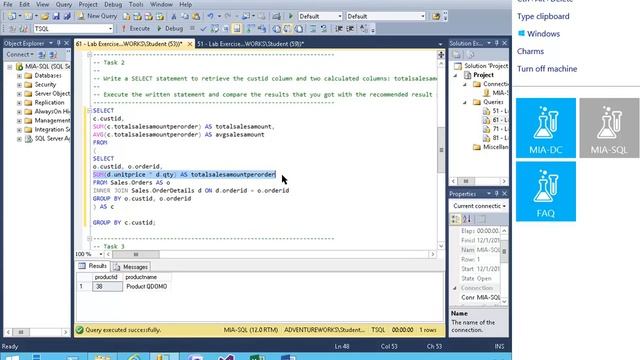Open the Edit menu

24,4
